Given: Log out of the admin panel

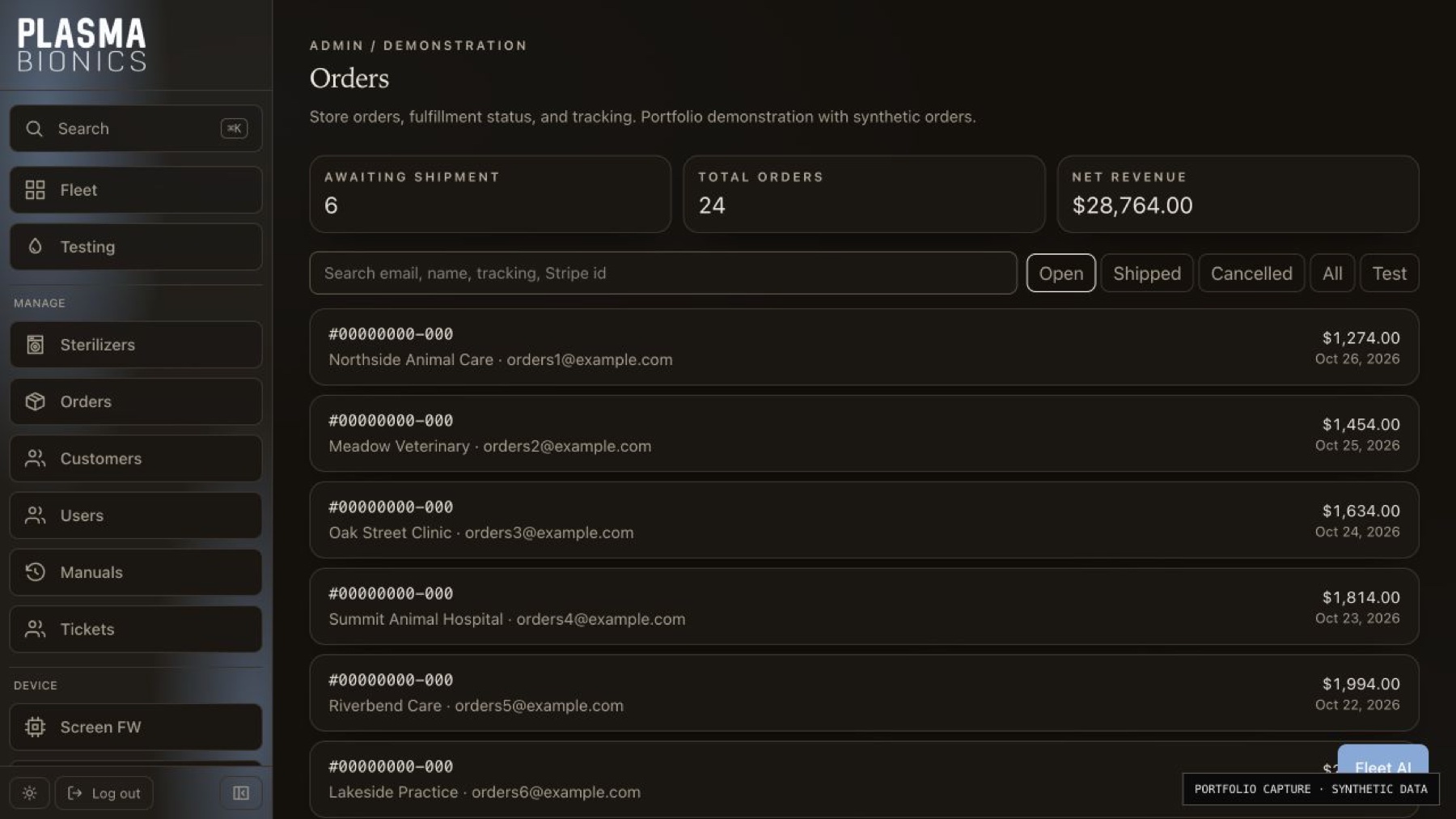Looking at the screenshot, I should pos(104,793).
